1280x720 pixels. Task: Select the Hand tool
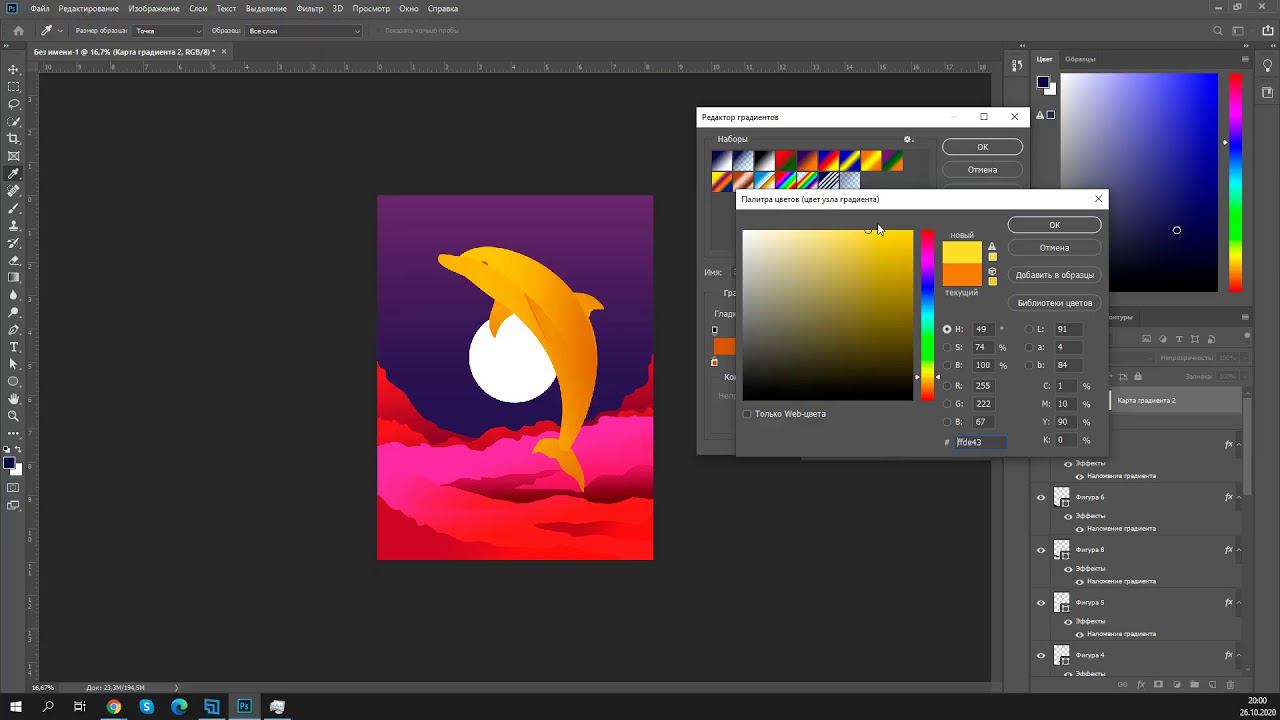[x=14, y=399]
